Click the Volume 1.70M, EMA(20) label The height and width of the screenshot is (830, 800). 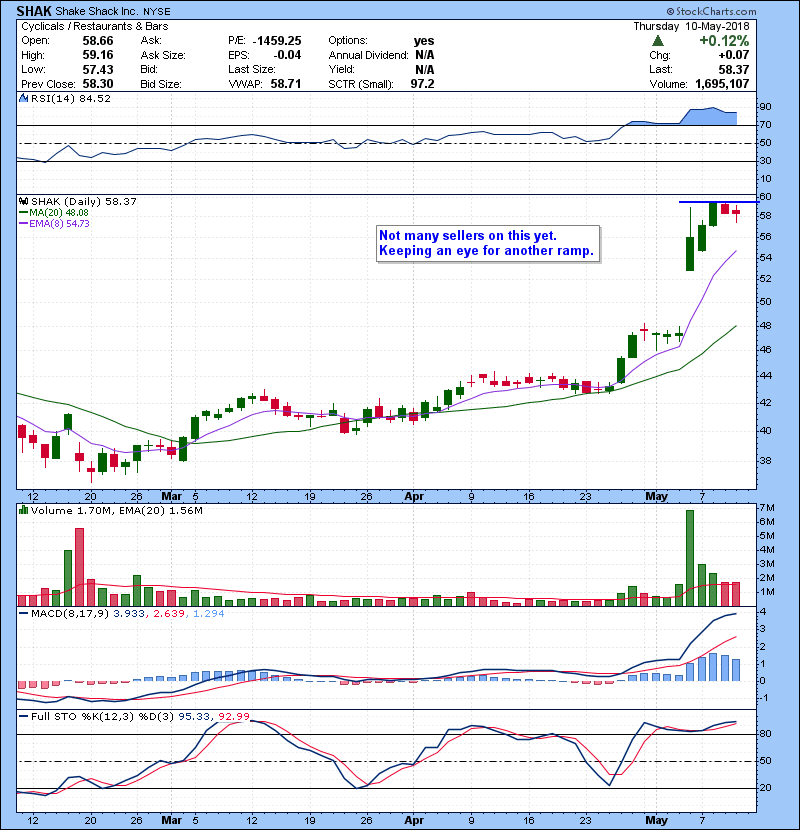pos(117,511)
